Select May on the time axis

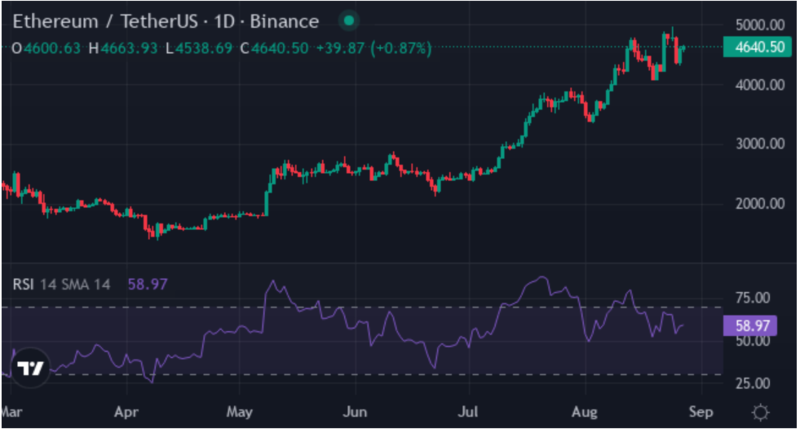pos(238,411)
